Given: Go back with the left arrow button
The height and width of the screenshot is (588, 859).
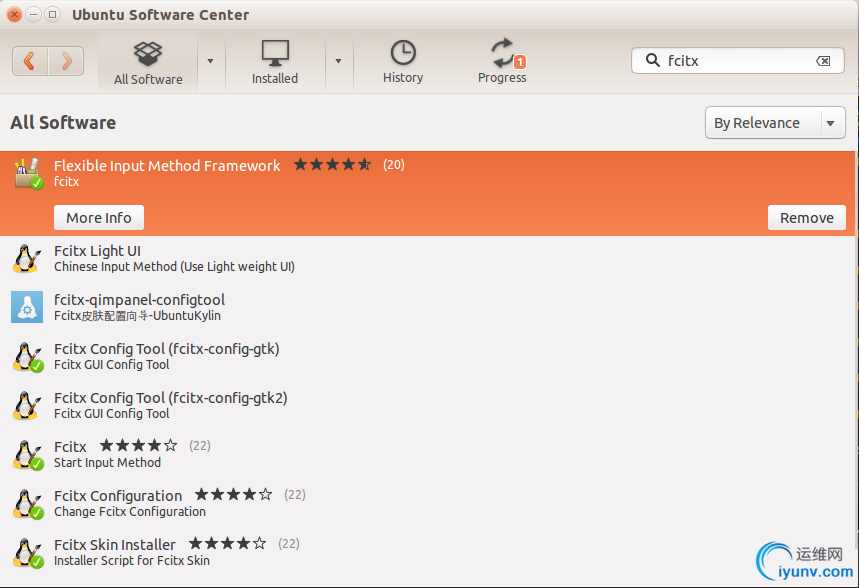Looking at the screenshot, I should tap(30, 61).
